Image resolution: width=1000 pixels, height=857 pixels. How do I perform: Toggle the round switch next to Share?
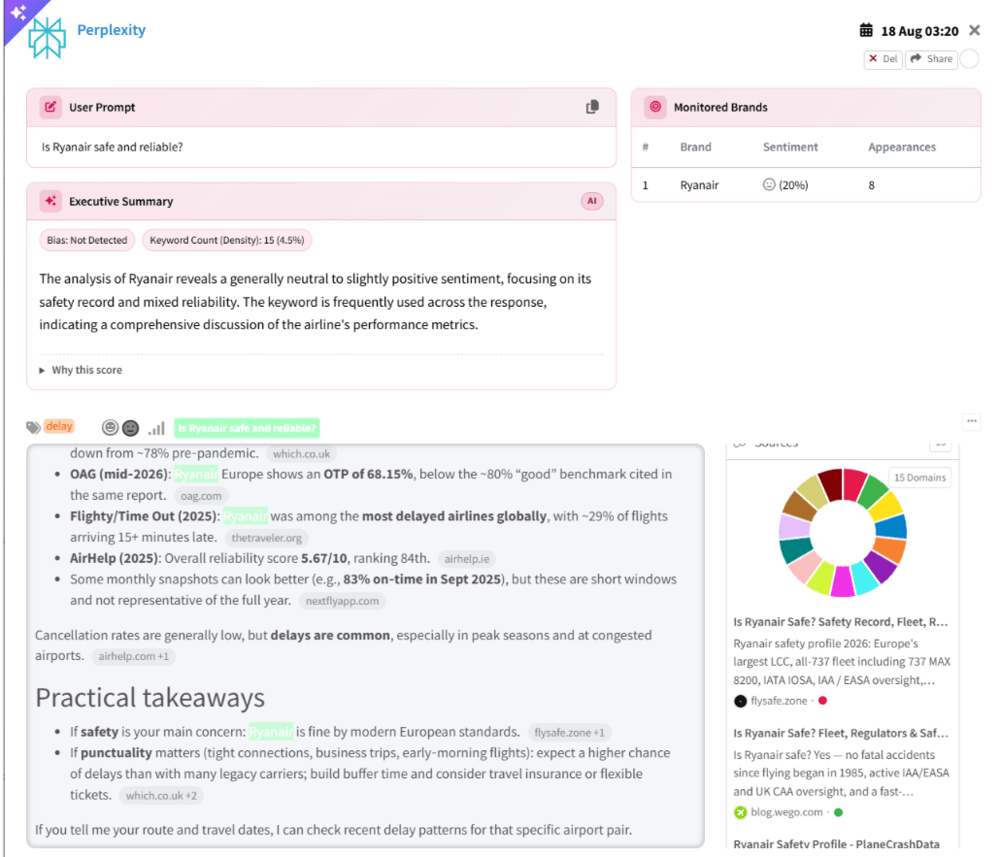(969, 59)
